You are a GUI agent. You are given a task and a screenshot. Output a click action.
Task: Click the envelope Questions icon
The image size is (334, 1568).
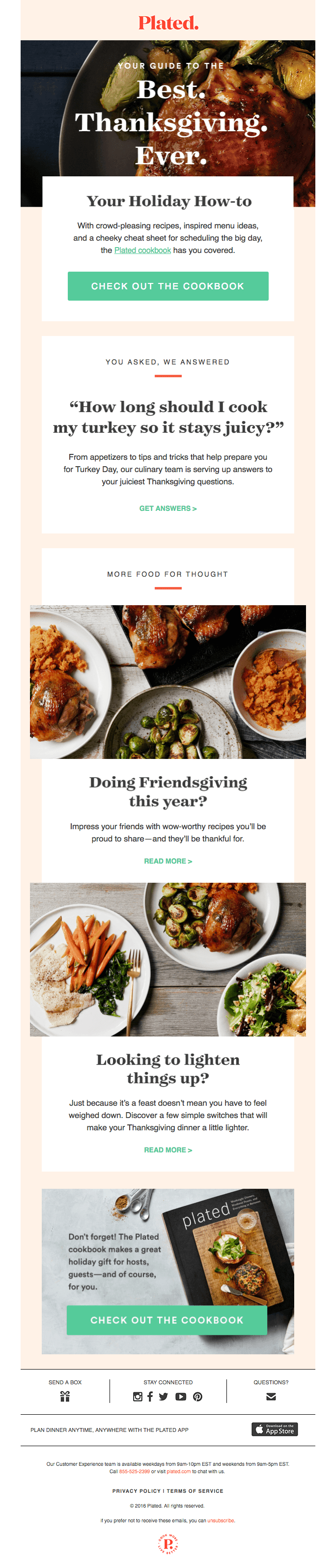click(271, 1397)
